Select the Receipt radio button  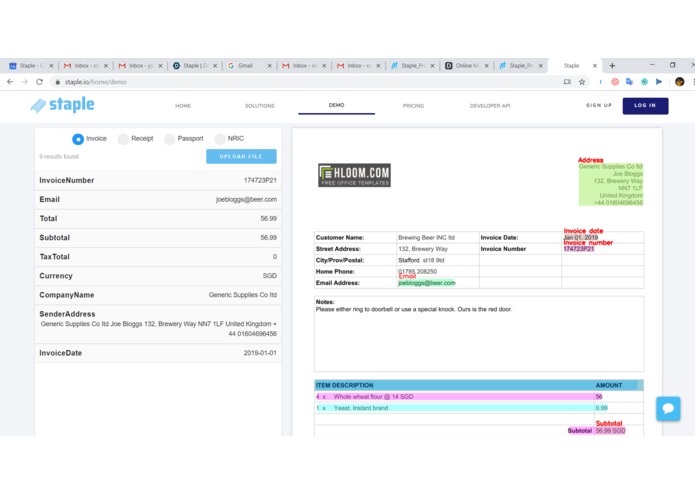123,139
